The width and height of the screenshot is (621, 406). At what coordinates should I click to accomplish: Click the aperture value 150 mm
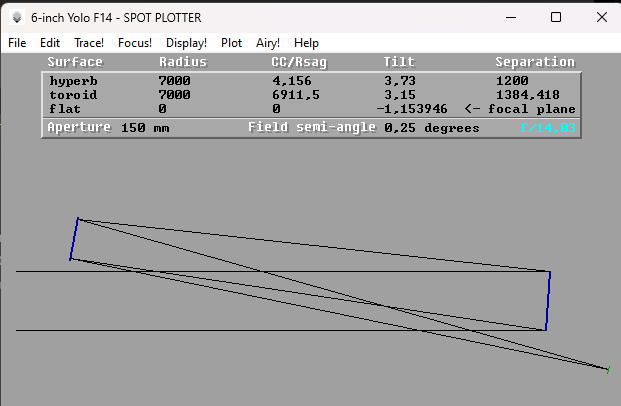145,128
